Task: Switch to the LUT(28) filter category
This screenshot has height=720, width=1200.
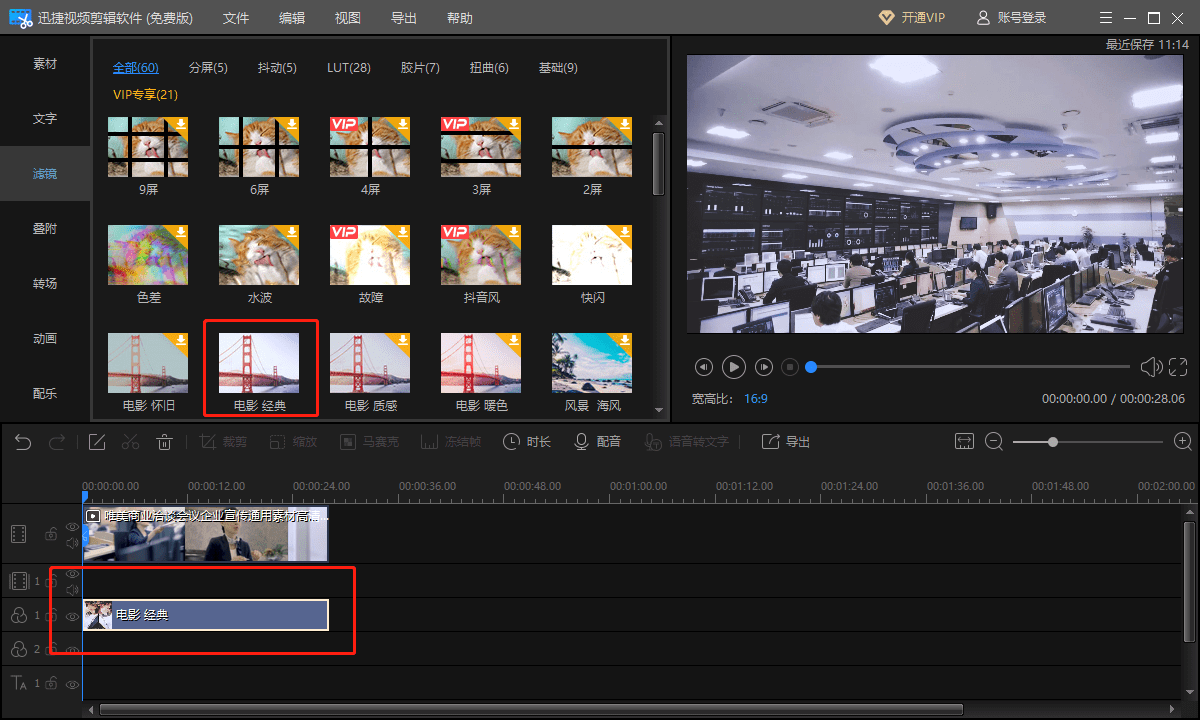Action: click(349, 68)
